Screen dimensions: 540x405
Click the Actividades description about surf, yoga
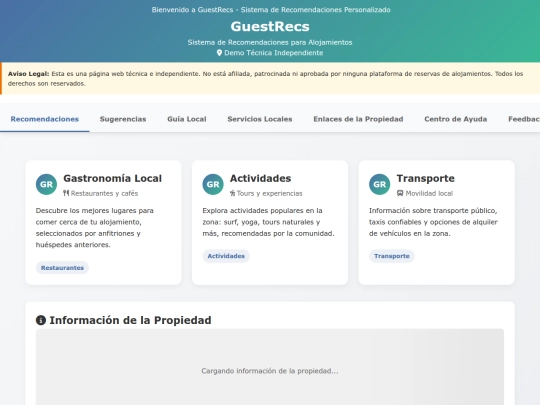coord(268,222)
